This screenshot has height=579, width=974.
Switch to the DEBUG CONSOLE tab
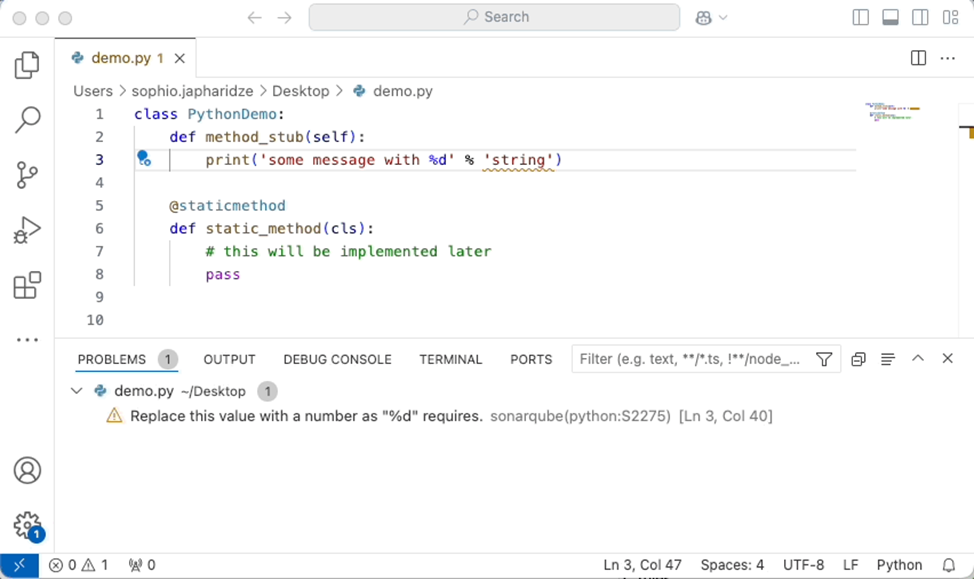pos(337,359)
